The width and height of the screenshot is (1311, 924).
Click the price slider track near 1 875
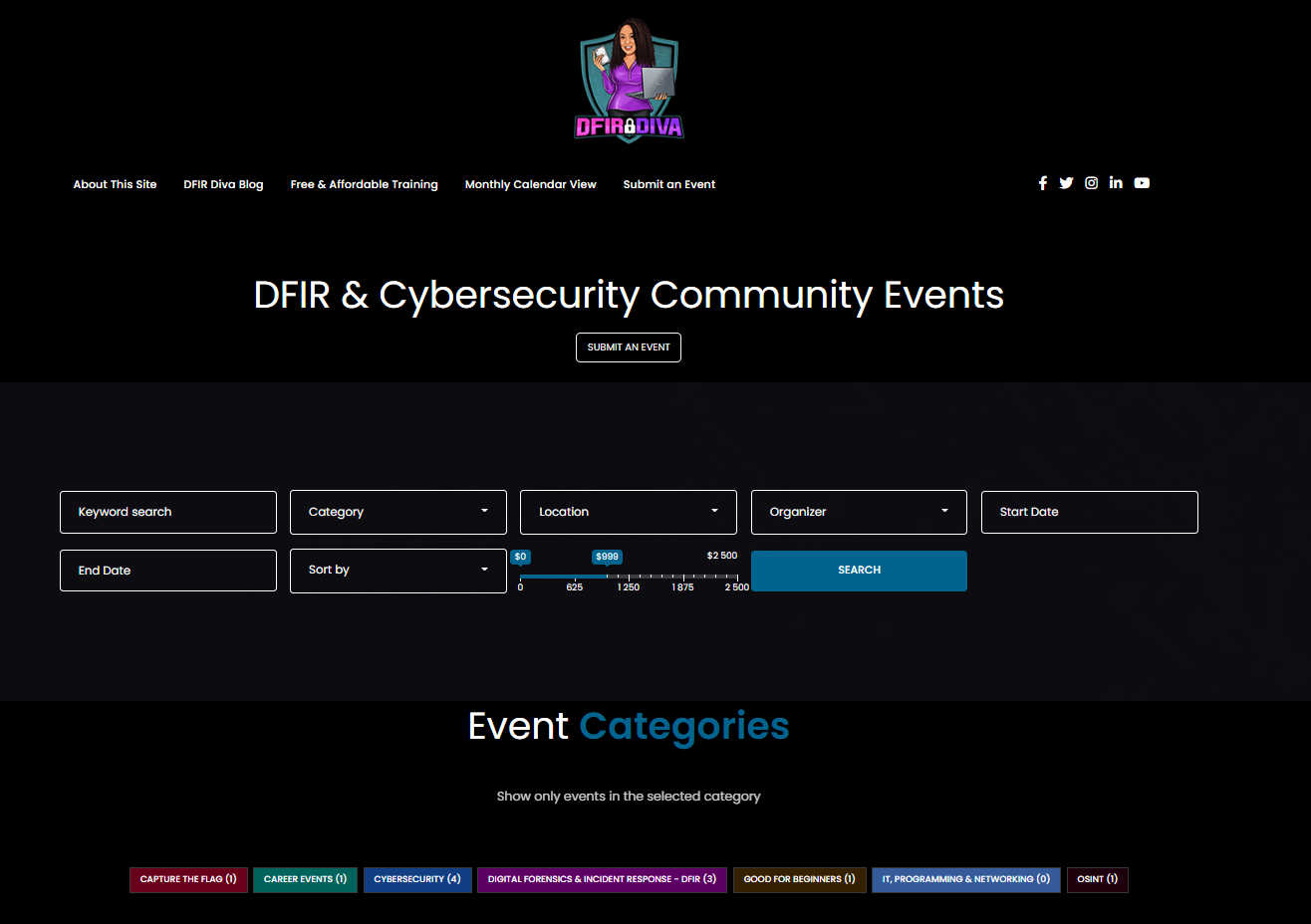(683, 577)
